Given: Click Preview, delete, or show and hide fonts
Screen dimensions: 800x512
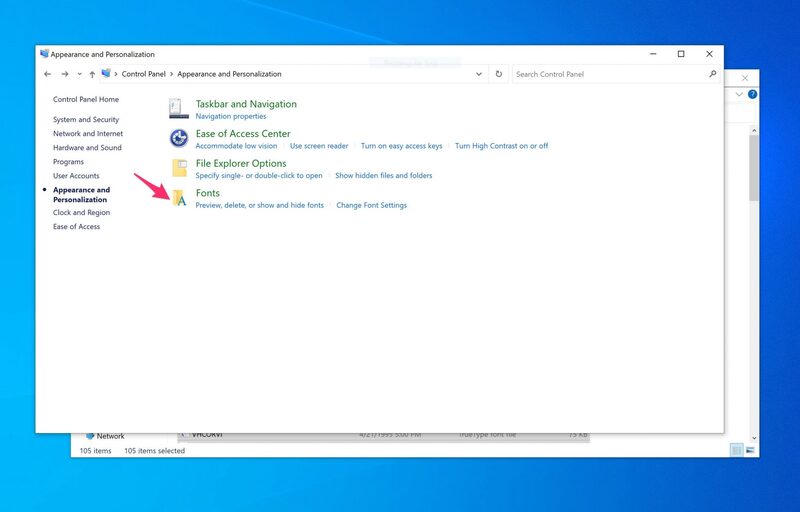Looking at the screenshot, I should (260, 205).
